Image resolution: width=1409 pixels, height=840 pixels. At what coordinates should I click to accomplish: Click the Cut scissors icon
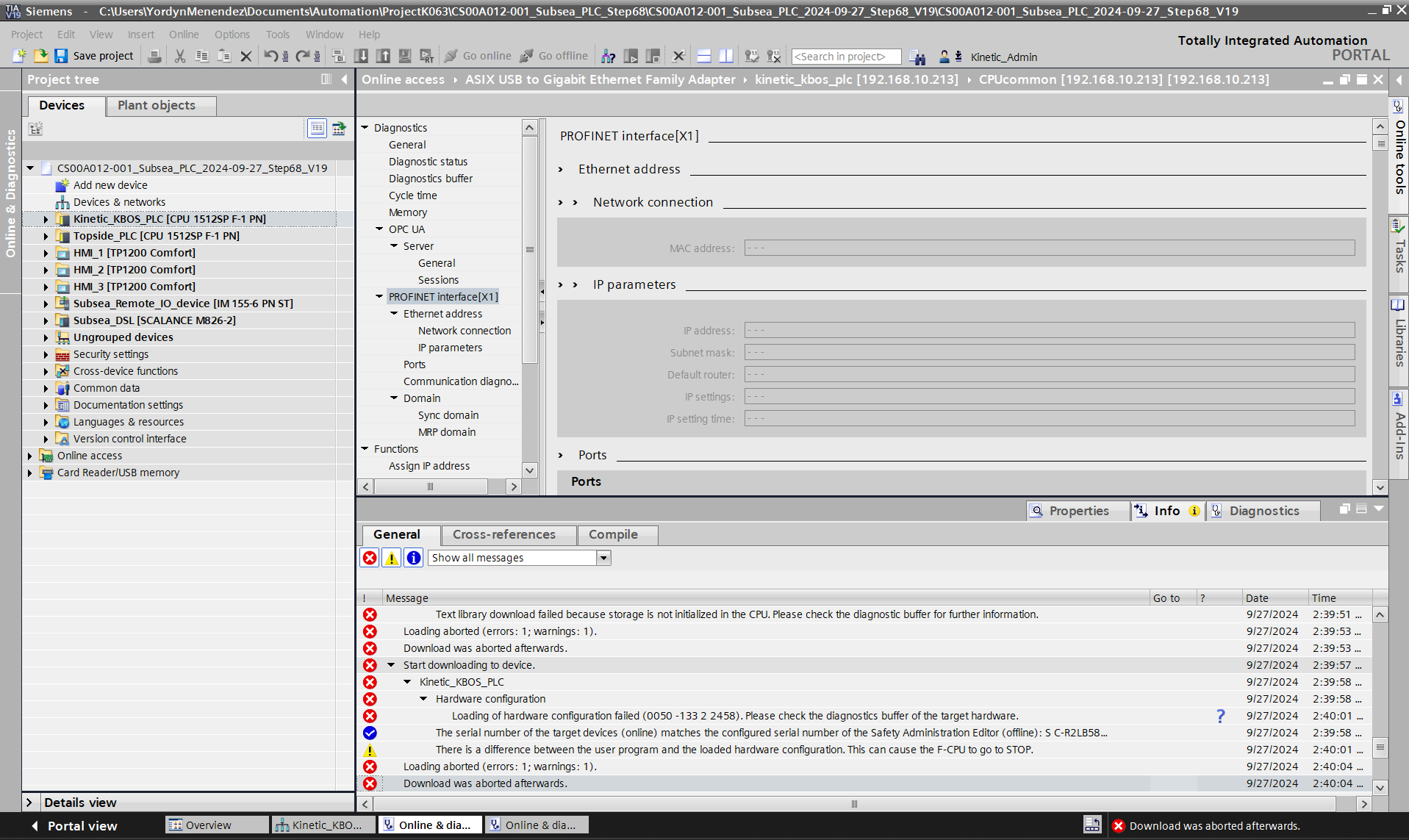point(179,56)
